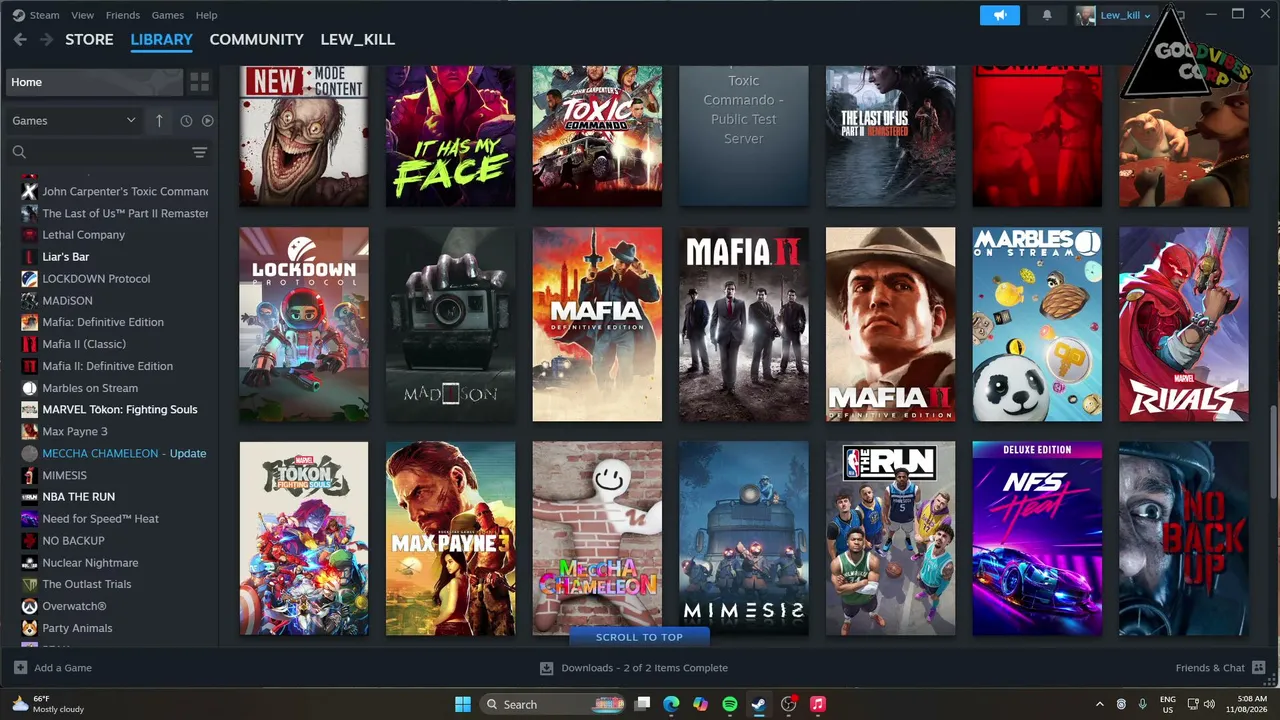Open the Marvel Rivals cover

click(x=1184, y=324)
